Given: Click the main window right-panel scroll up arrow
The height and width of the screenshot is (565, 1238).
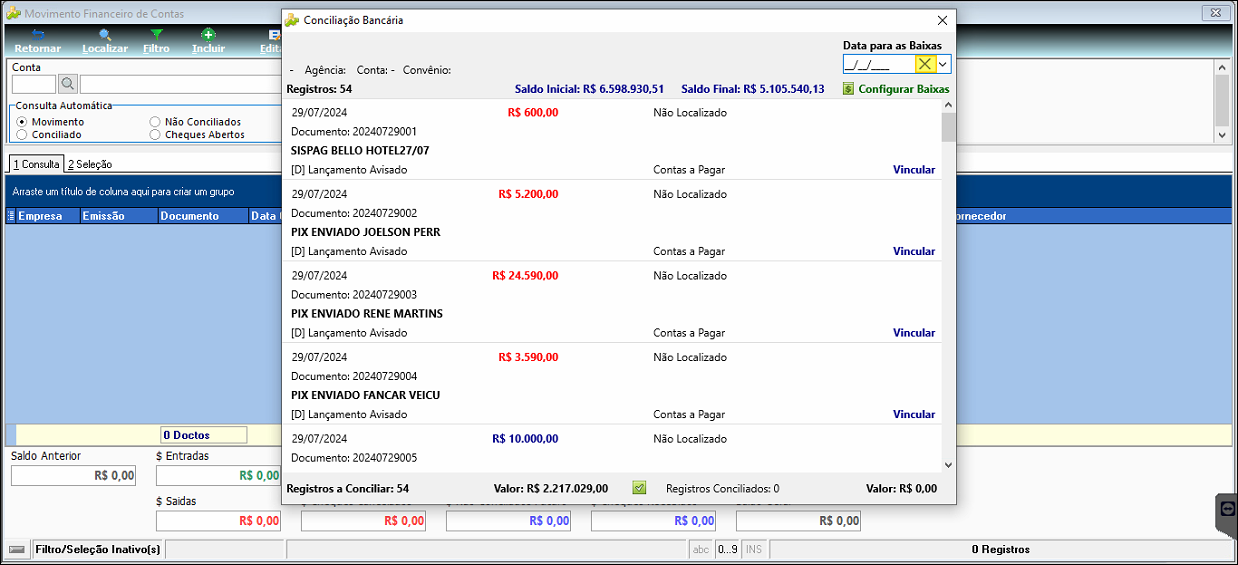Looking at the screenshot, I should [1222, 67].
